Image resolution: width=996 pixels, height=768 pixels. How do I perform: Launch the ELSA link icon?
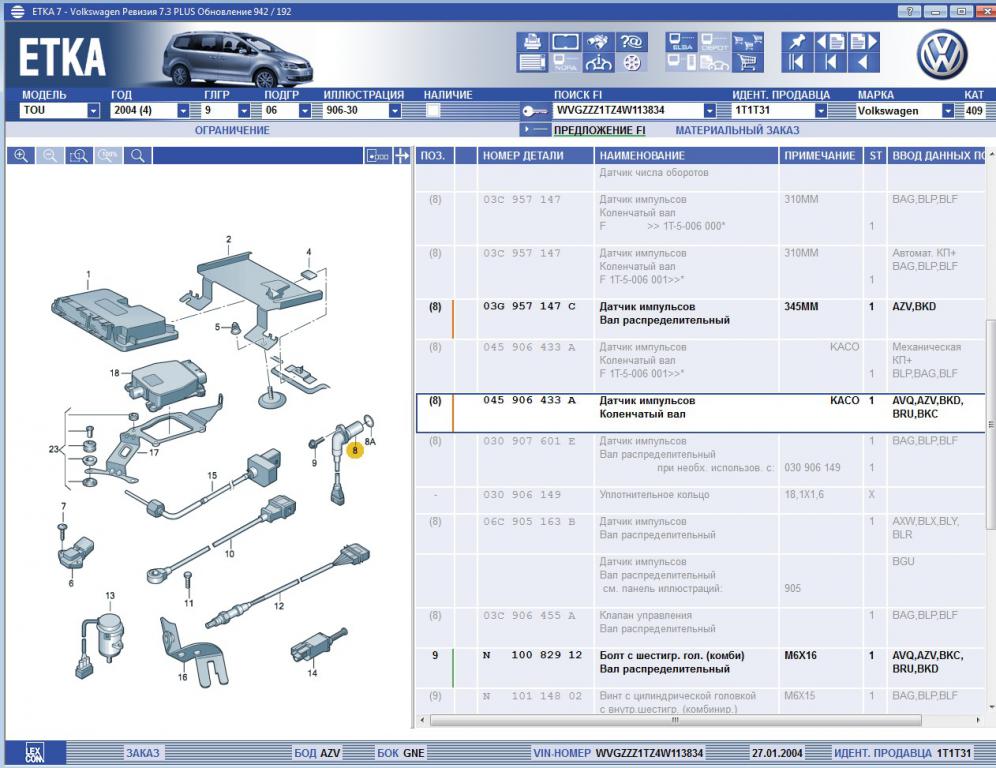pyautogui.click(x=682, y=42)
